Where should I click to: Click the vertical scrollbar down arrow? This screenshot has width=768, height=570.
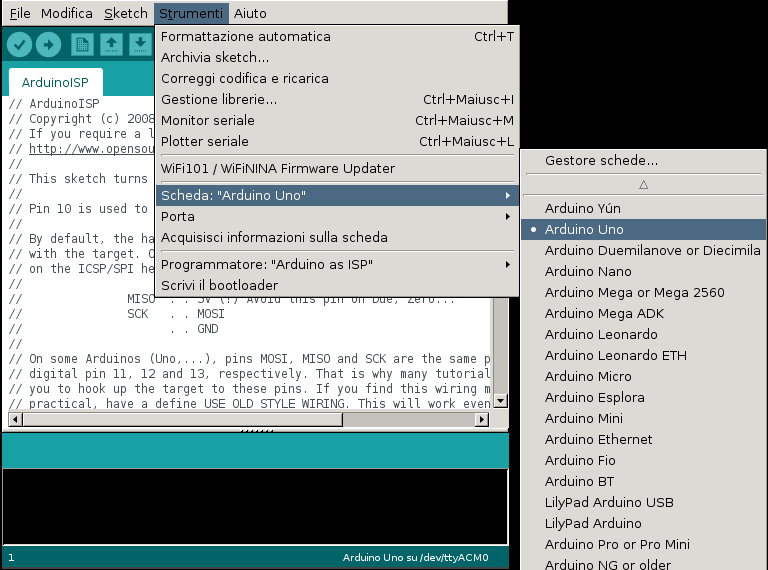point(500,401)
